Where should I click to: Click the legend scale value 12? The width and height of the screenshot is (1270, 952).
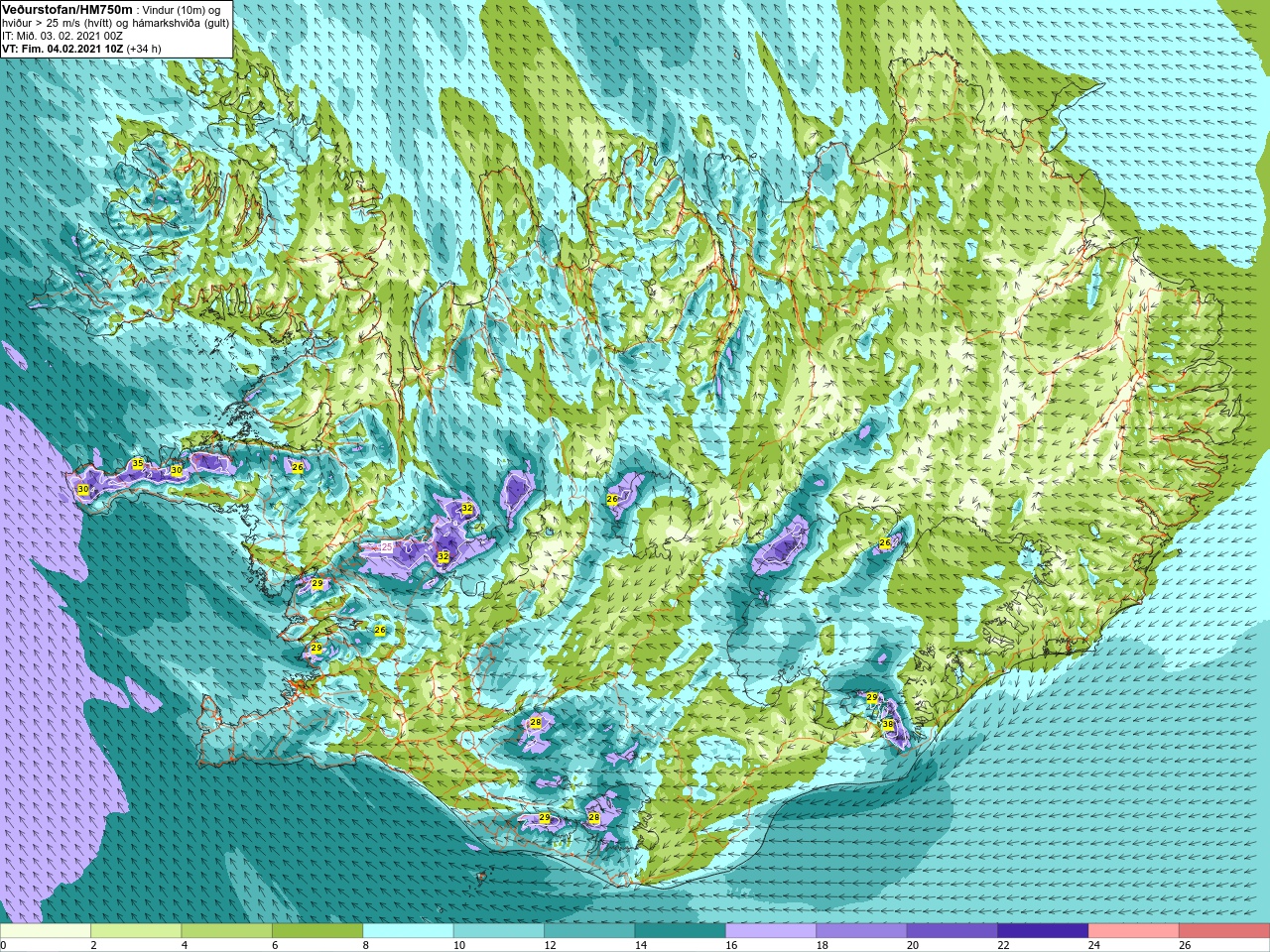tap(550, 945)
